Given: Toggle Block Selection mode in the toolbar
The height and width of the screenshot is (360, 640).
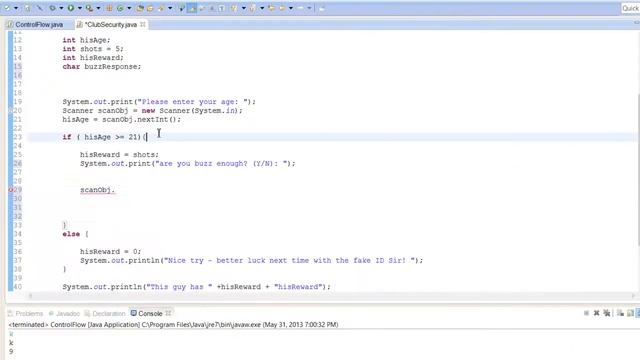Looking at the screenshot, I should pyautogui.click(x=212, y=8).
